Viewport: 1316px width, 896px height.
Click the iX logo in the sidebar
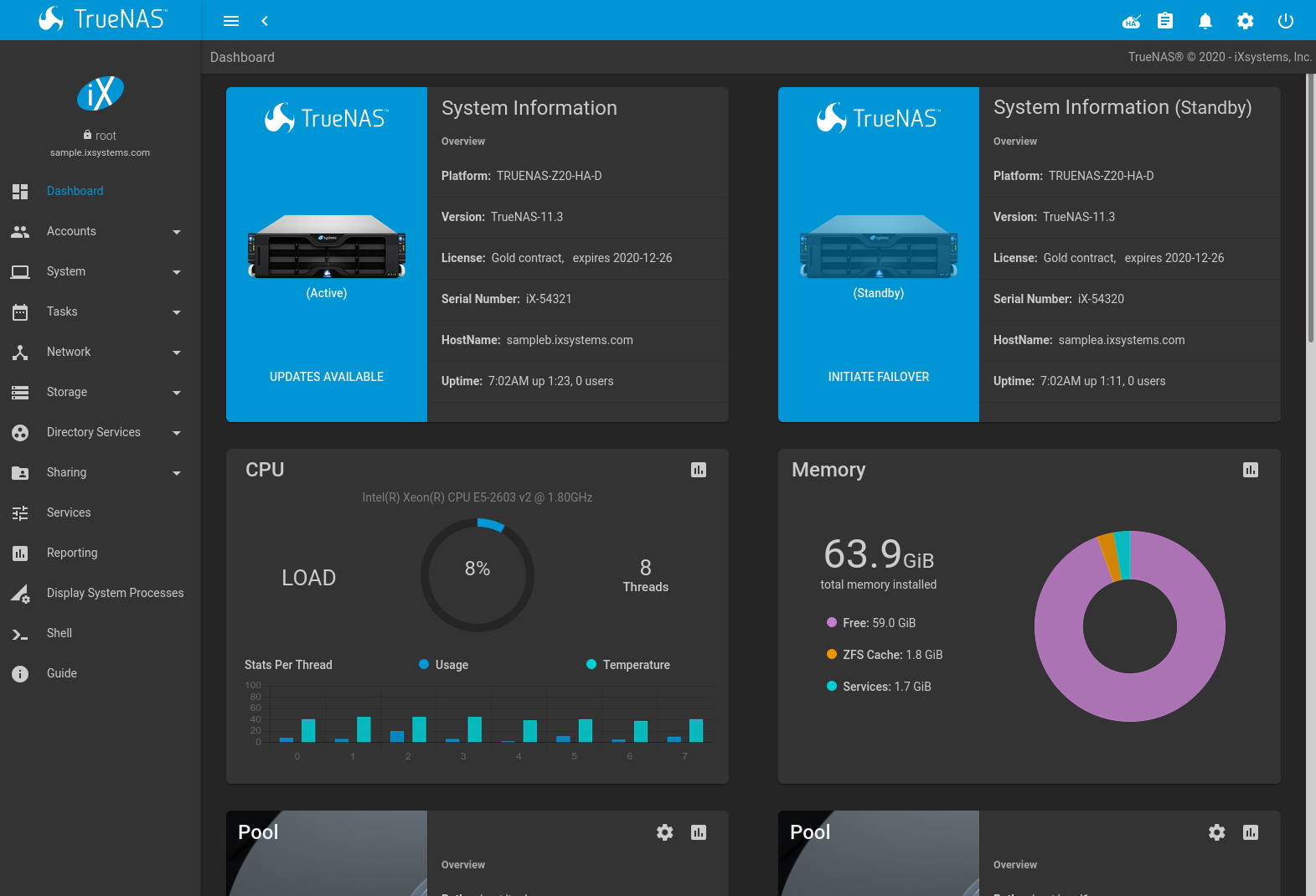pos(101,93)
